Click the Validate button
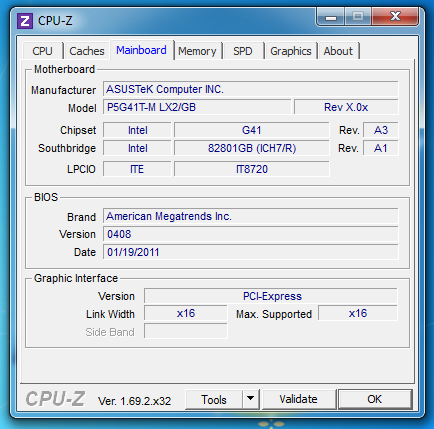The width and height of the screenshot is (434, 429). click(299, 399)
